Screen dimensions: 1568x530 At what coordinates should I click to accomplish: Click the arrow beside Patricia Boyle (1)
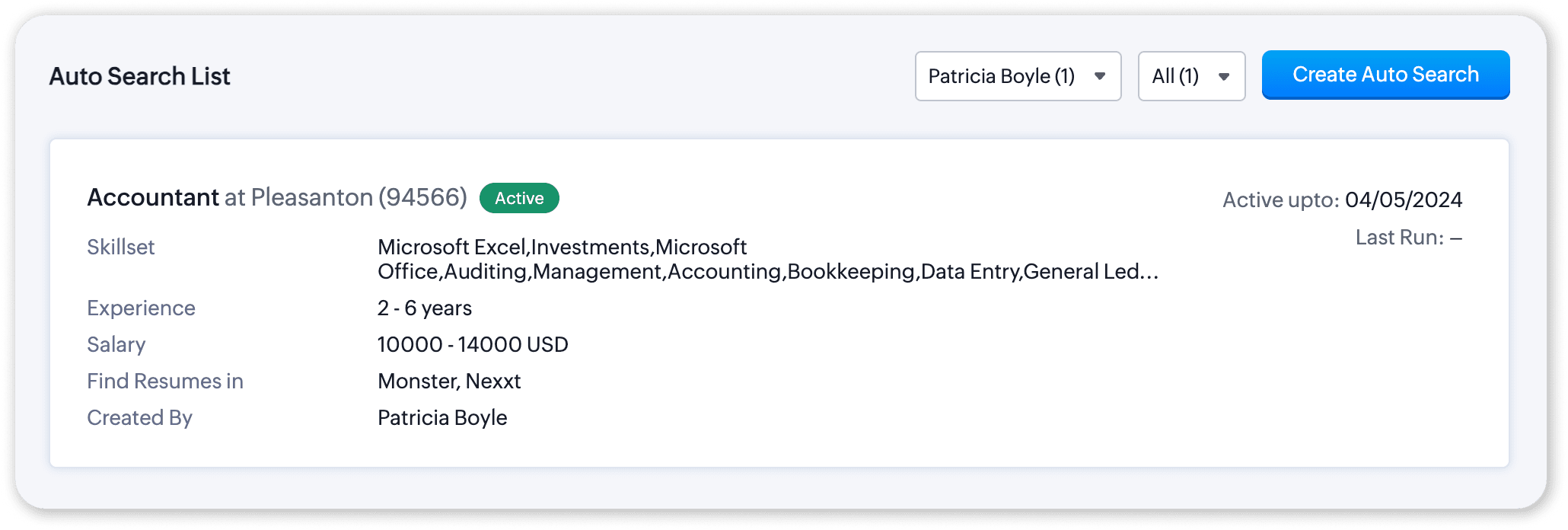pyautogui.click(x=1100, y=76)
